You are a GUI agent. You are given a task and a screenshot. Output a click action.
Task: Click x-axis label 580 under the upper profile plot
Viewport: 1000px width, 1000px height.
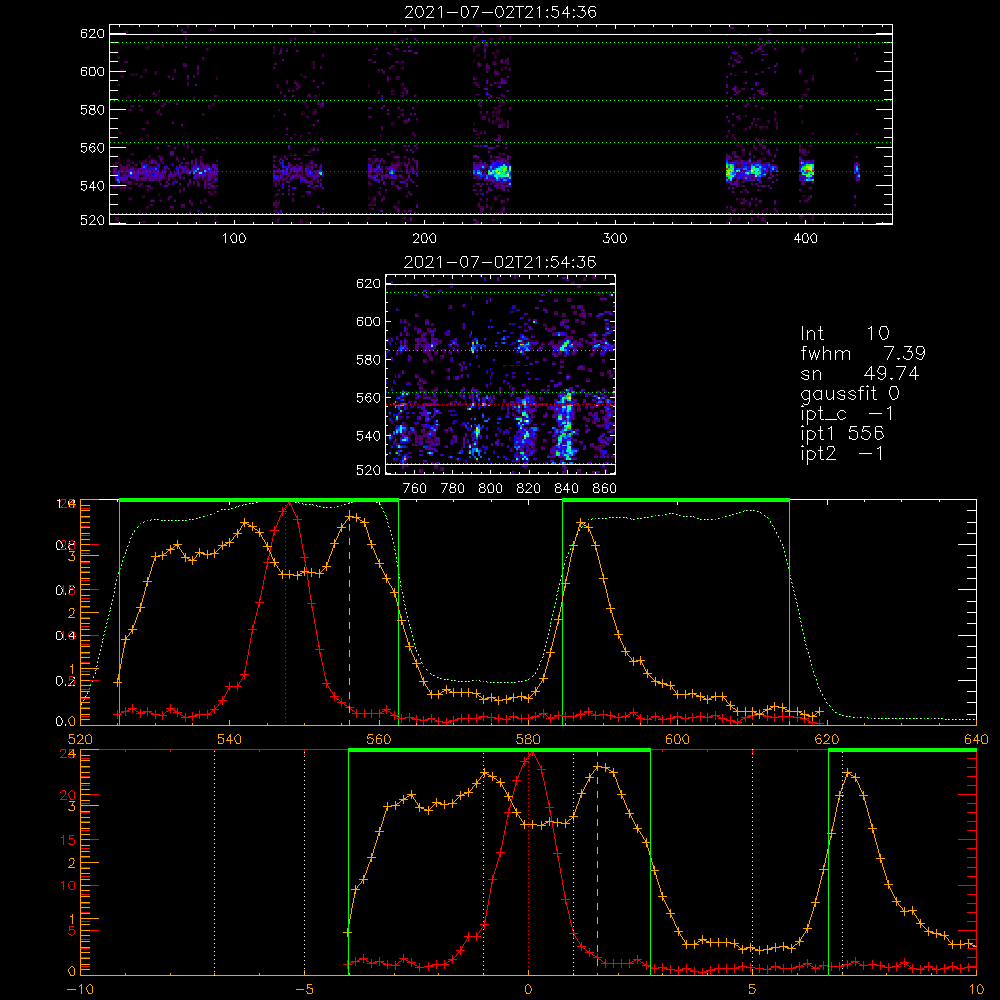point(528,739)
